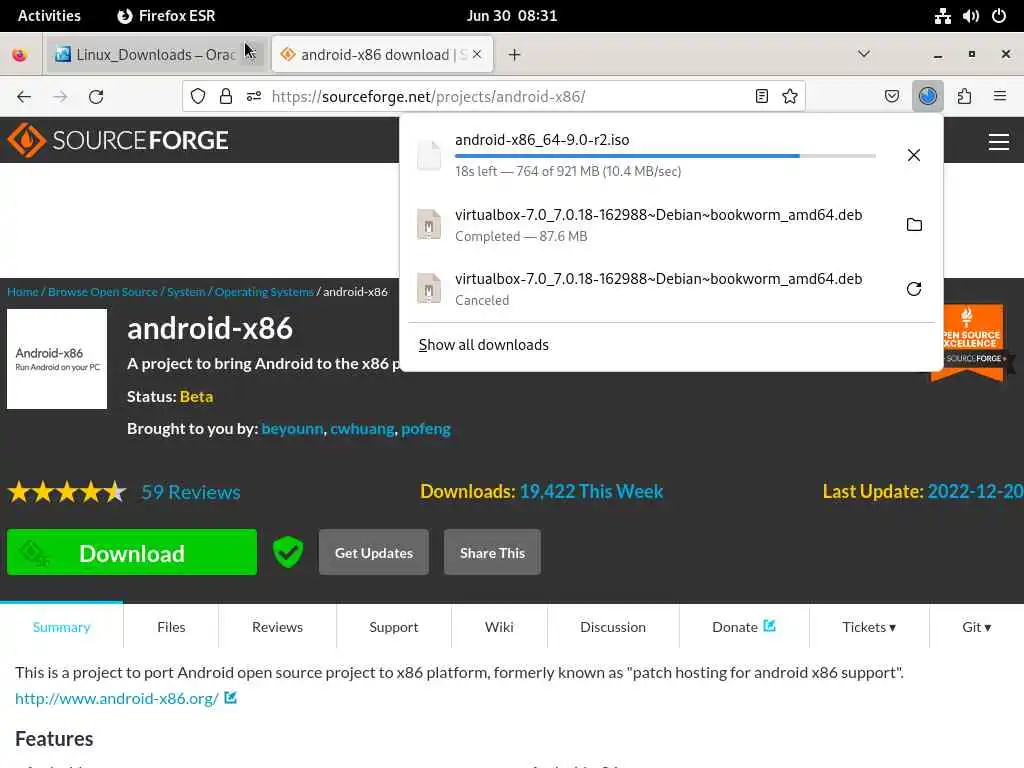Open containing folder of completed virtualbox deb
The width and height of the screenshot is (1024, 768).
914,225
